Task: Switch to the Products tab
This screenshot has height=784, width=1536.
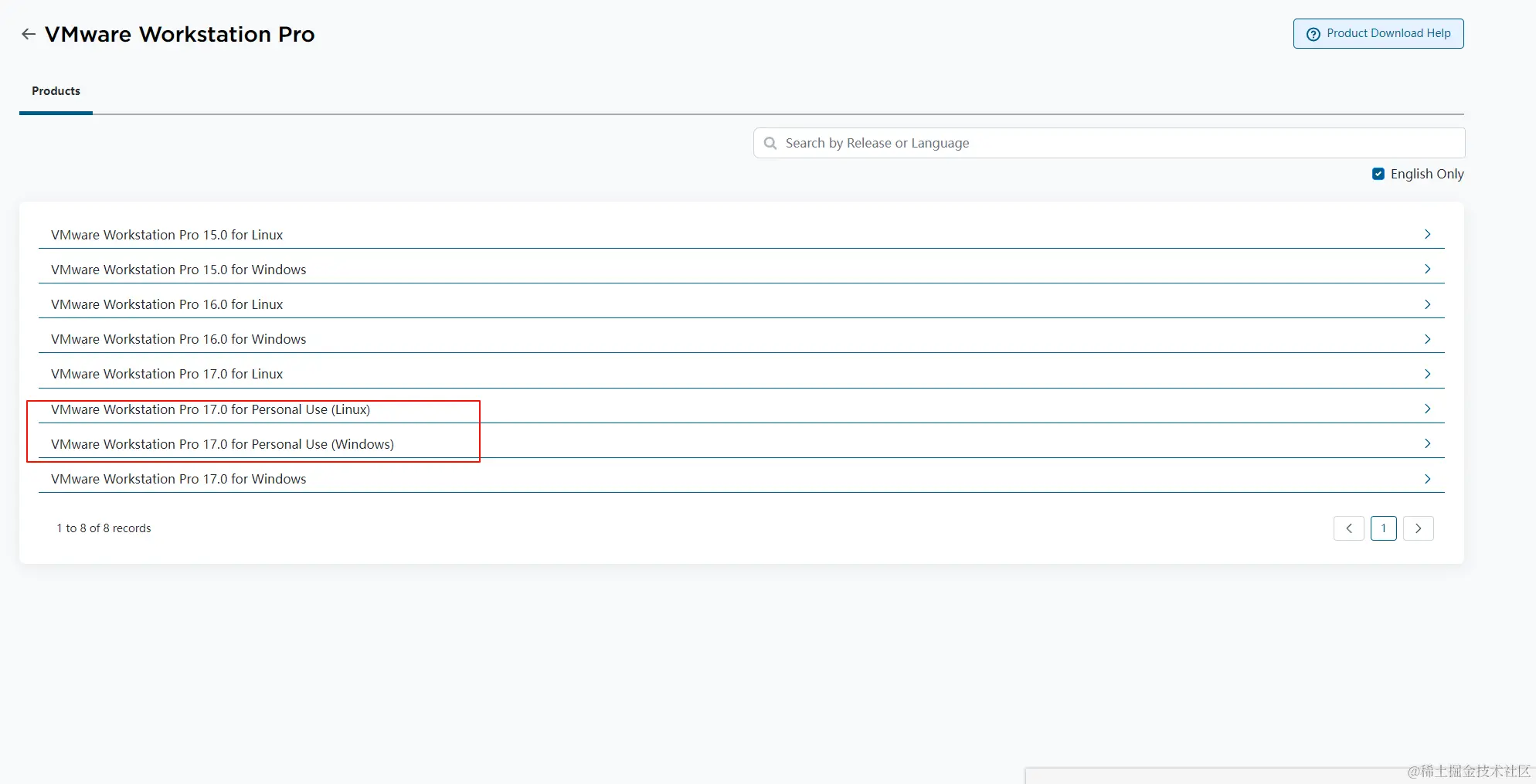Action: [56, 91]
